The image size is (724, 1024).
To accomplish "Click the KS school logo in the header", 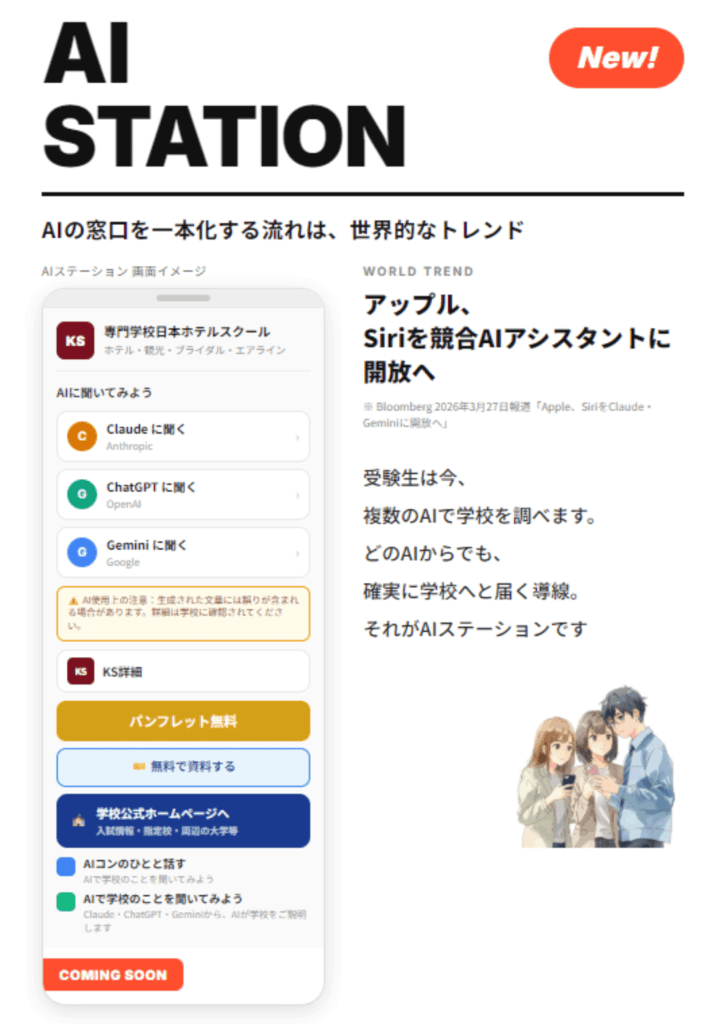I will (x=75, y=340).
